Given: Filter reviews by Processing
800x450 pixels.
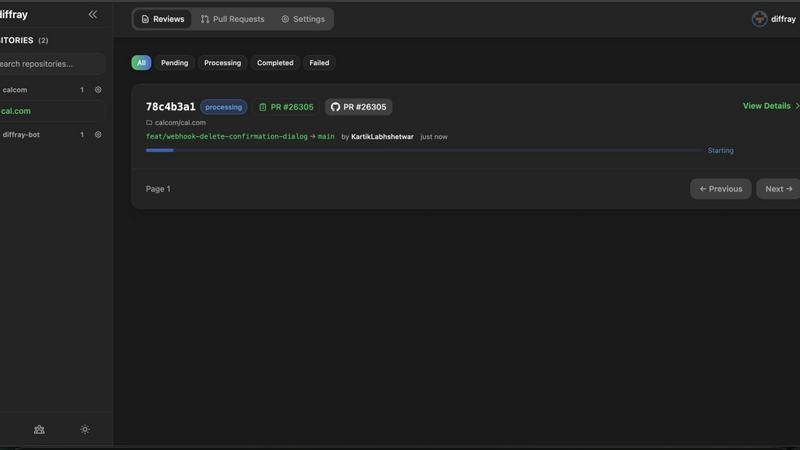Looking at the screenshot, I should coord(222,63).
